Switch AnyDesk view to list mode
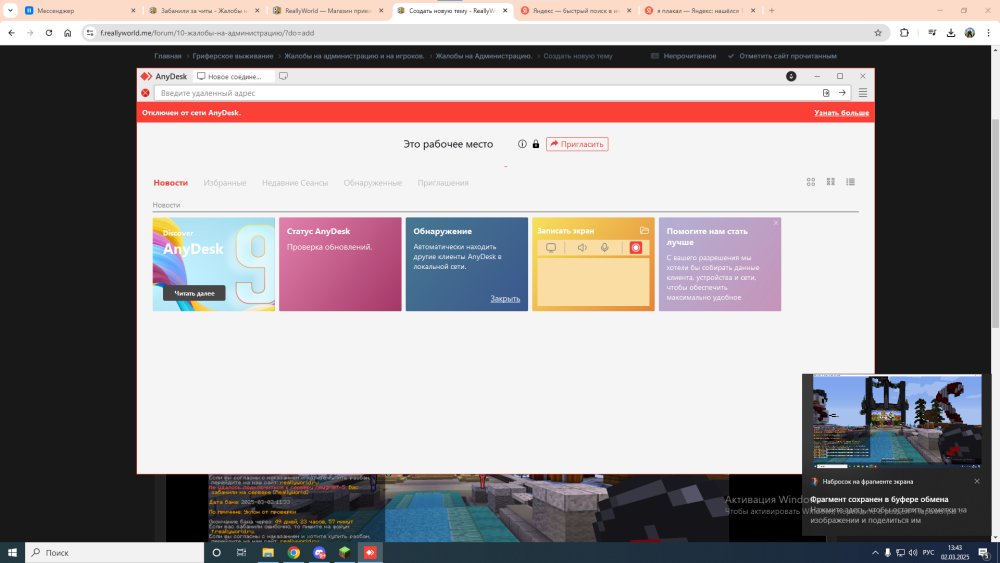1000x563 pixels. point(850,182)
